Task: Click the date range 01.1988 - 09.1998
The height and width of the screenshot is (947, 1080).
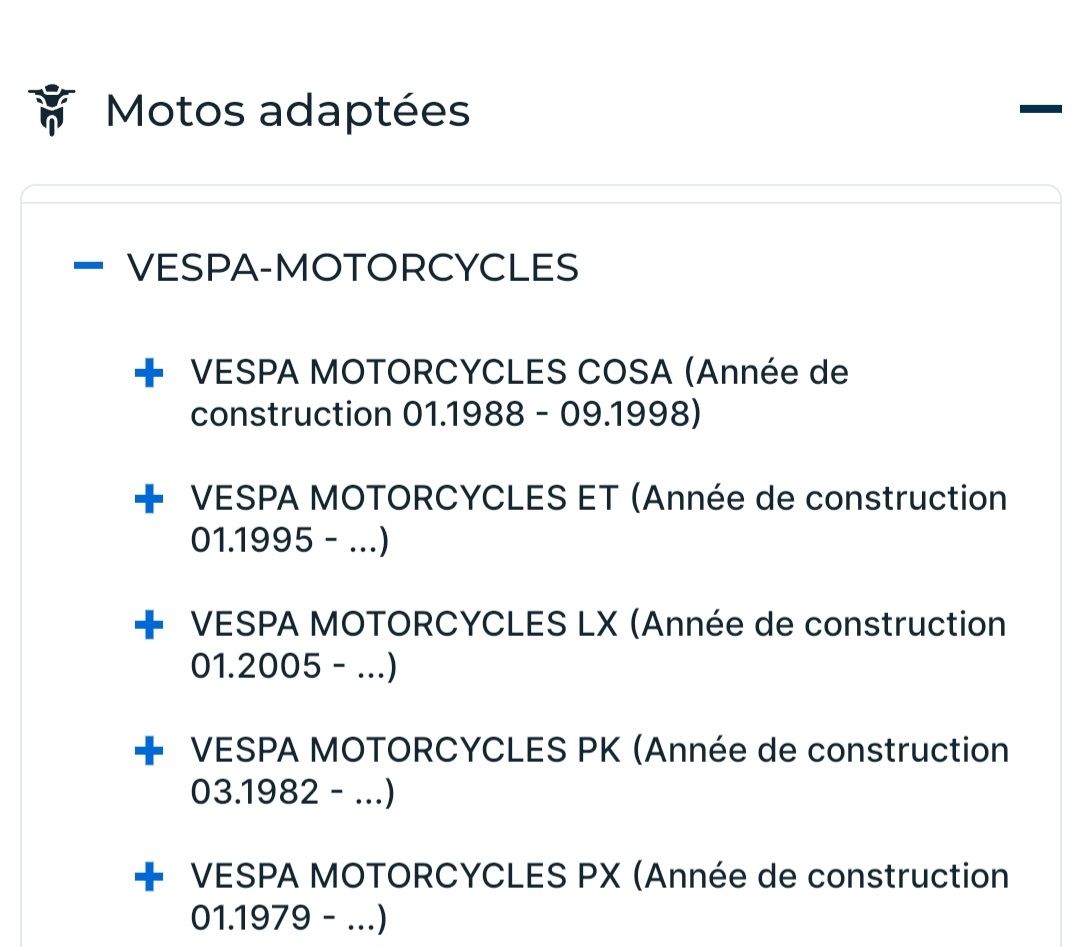Action: [x=547, y=414]
